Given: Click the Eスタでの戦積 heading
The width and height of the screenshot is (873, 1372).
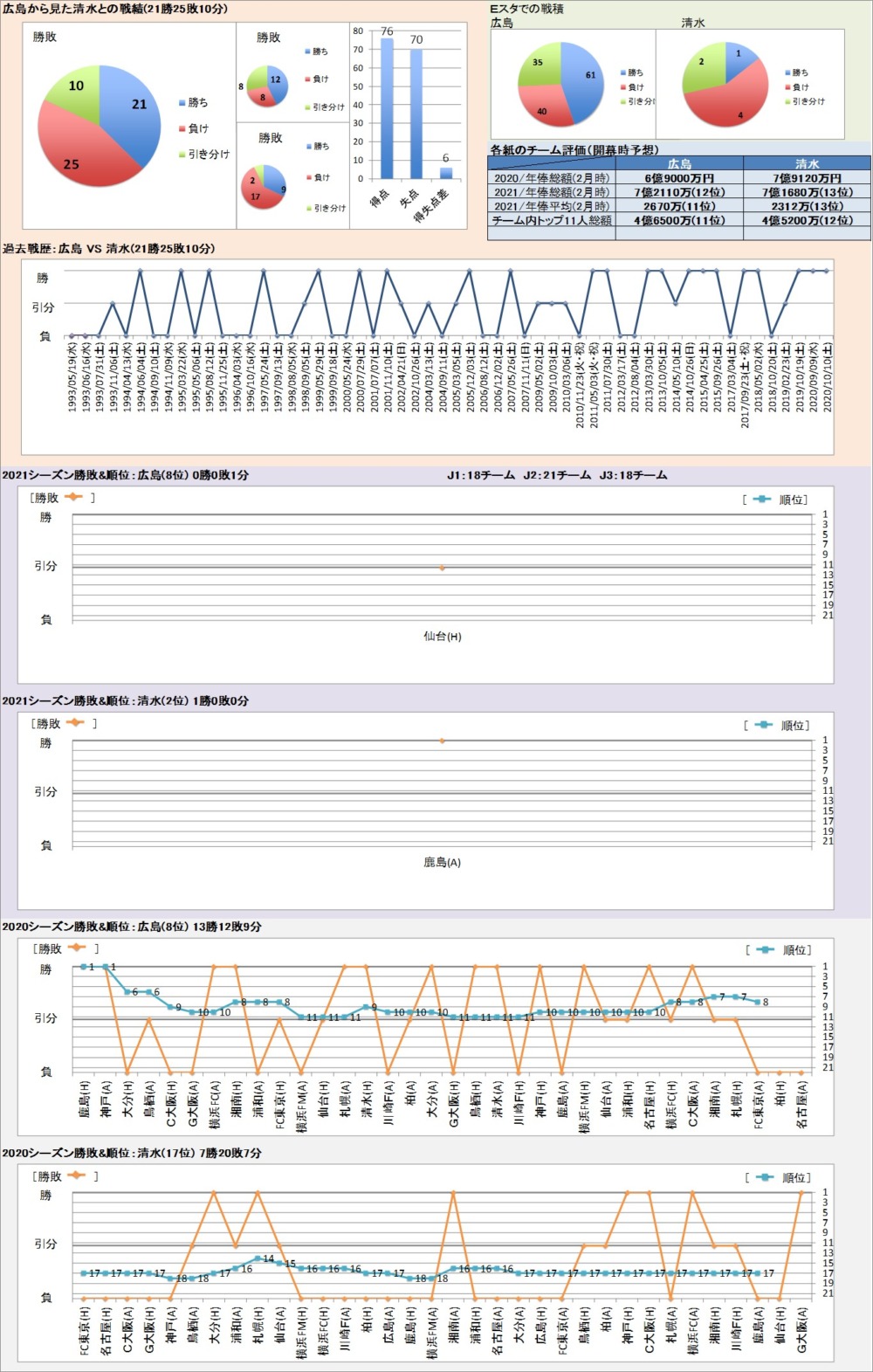Looking at the screenshot, I should click(527, 9).
